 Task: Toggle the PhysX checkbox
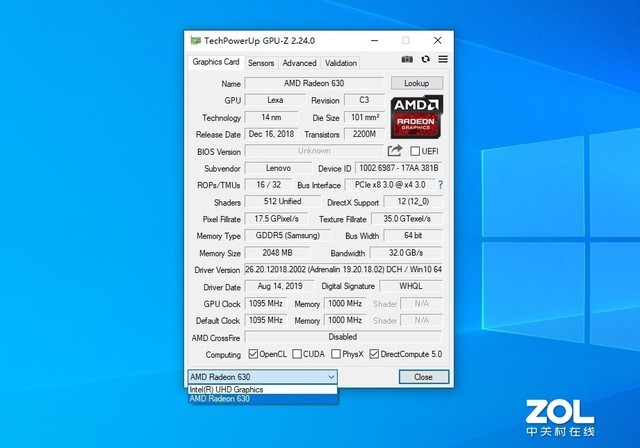tap(336, 354)
